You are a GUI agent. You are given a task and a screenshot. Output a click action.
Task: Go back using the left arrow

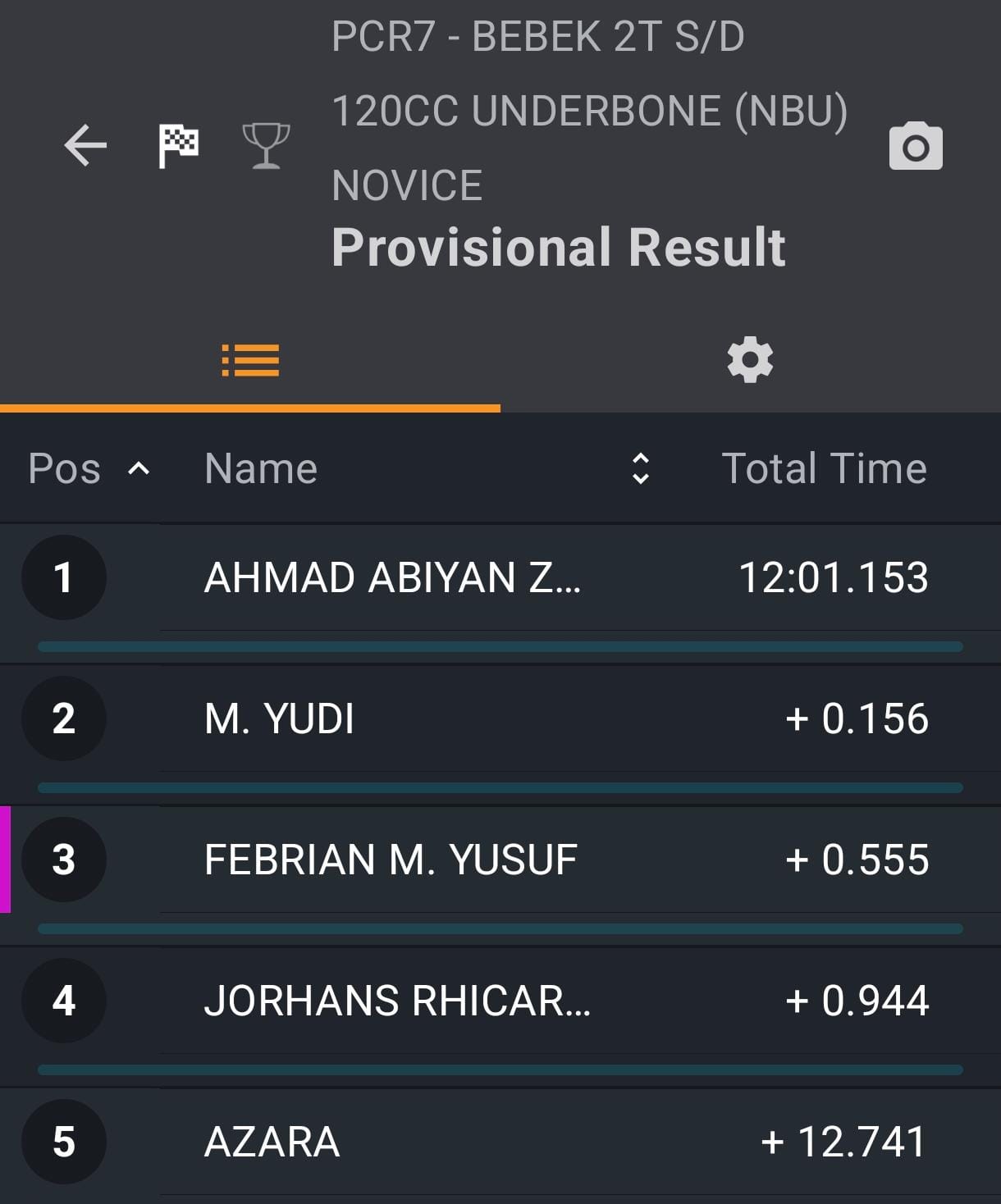tap(85, 146)
